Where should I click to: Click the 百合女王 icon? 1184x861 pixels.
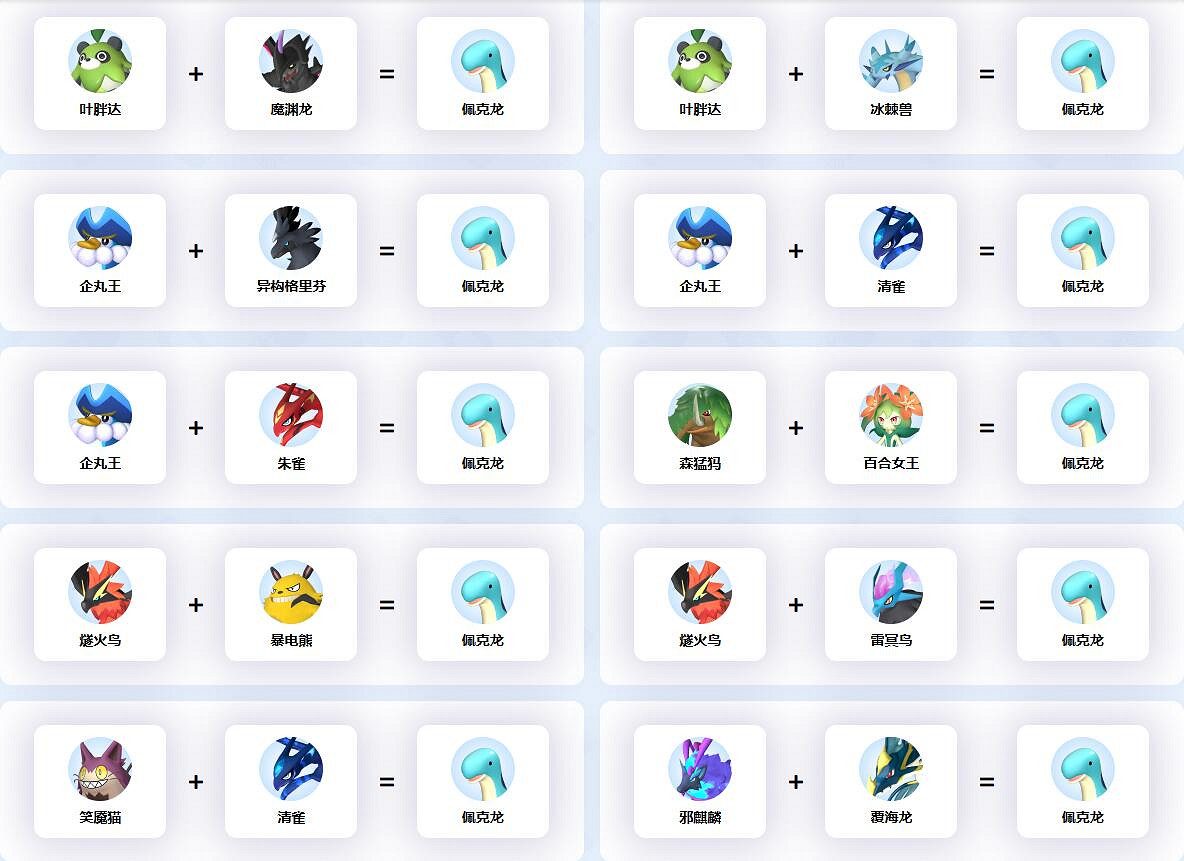tap(891, 415)
